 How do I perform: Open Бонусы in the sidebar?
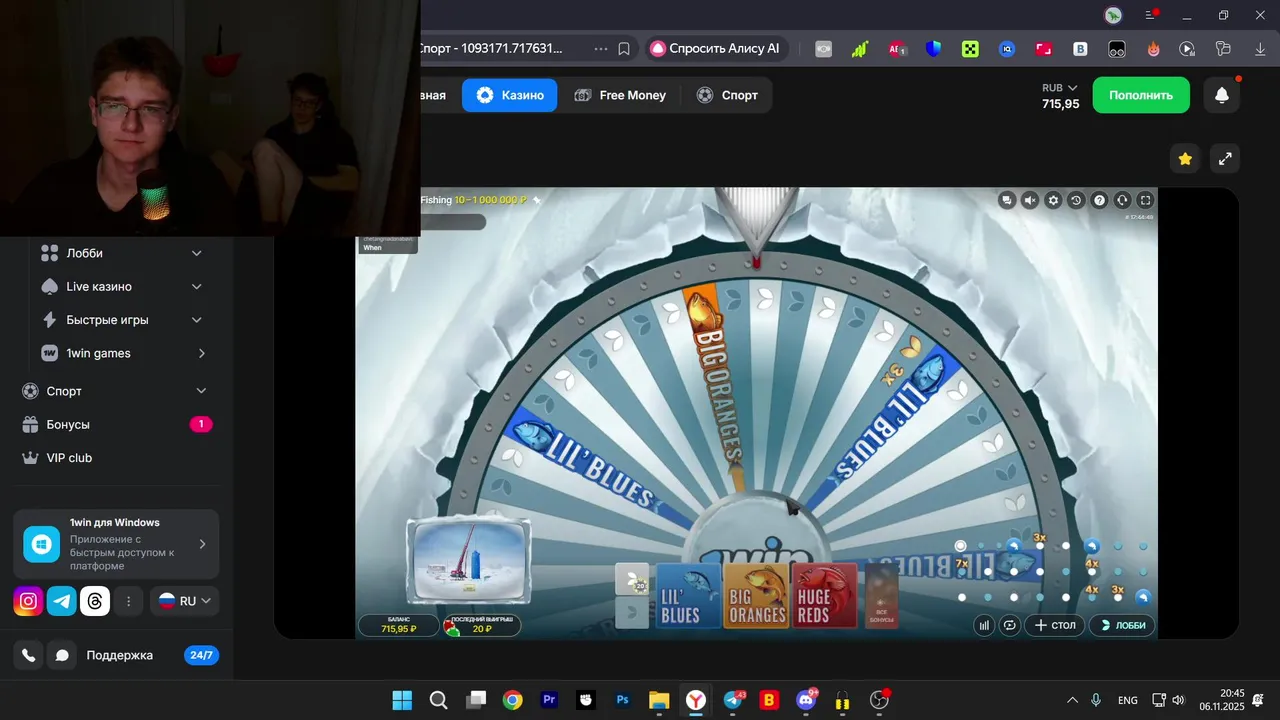tap(116, 424)
